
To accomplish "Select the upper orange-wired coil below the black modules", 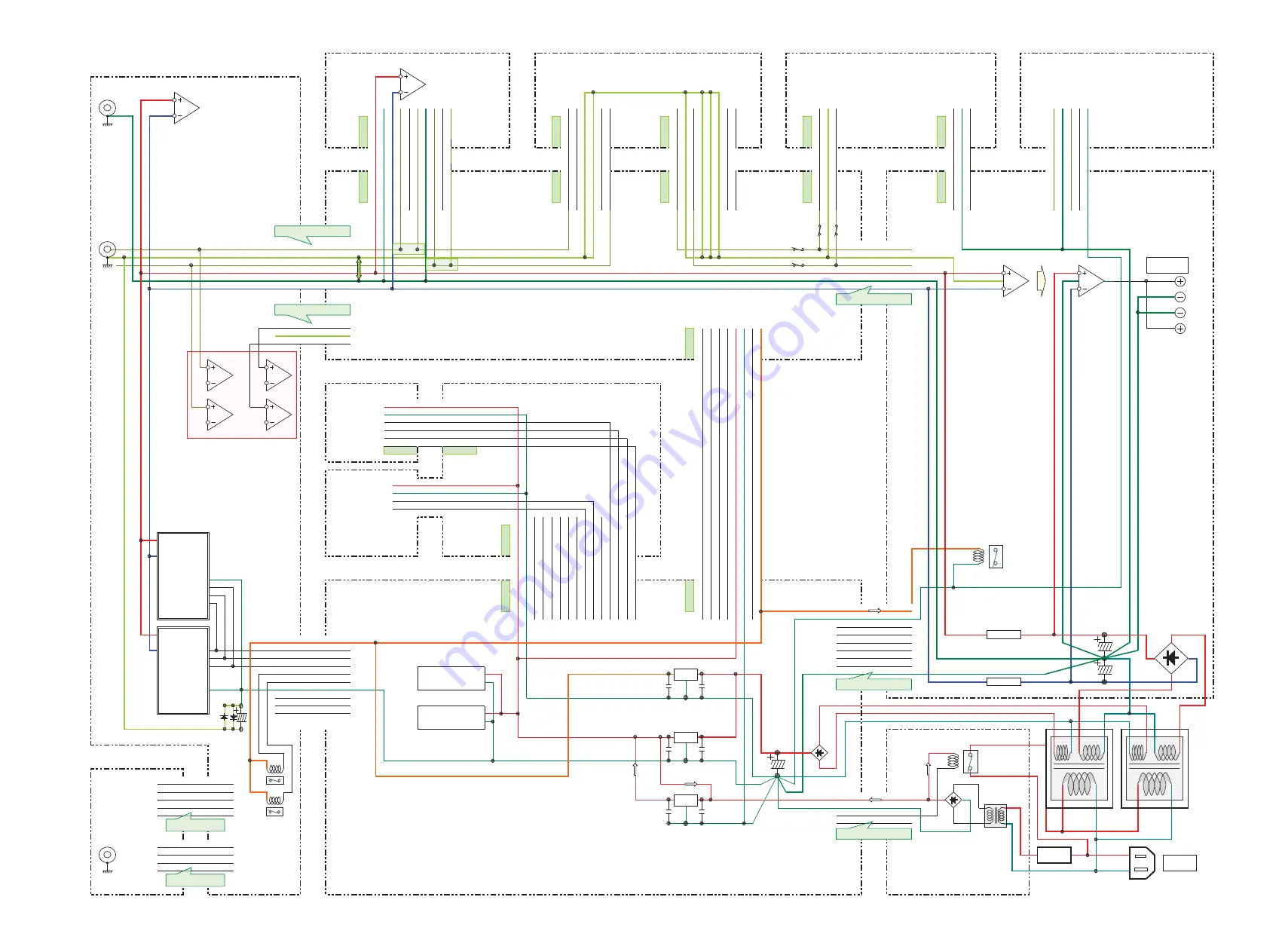I will pos(275,769).
